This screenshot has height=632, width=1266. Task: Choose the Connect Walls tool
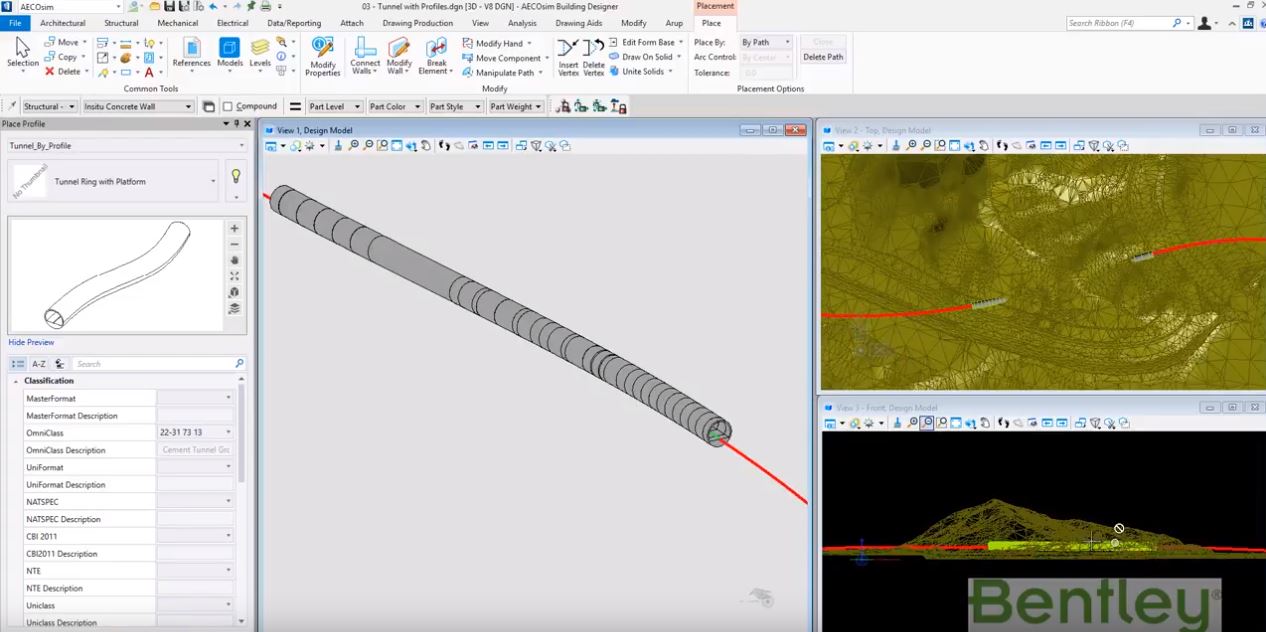[365, 56]
